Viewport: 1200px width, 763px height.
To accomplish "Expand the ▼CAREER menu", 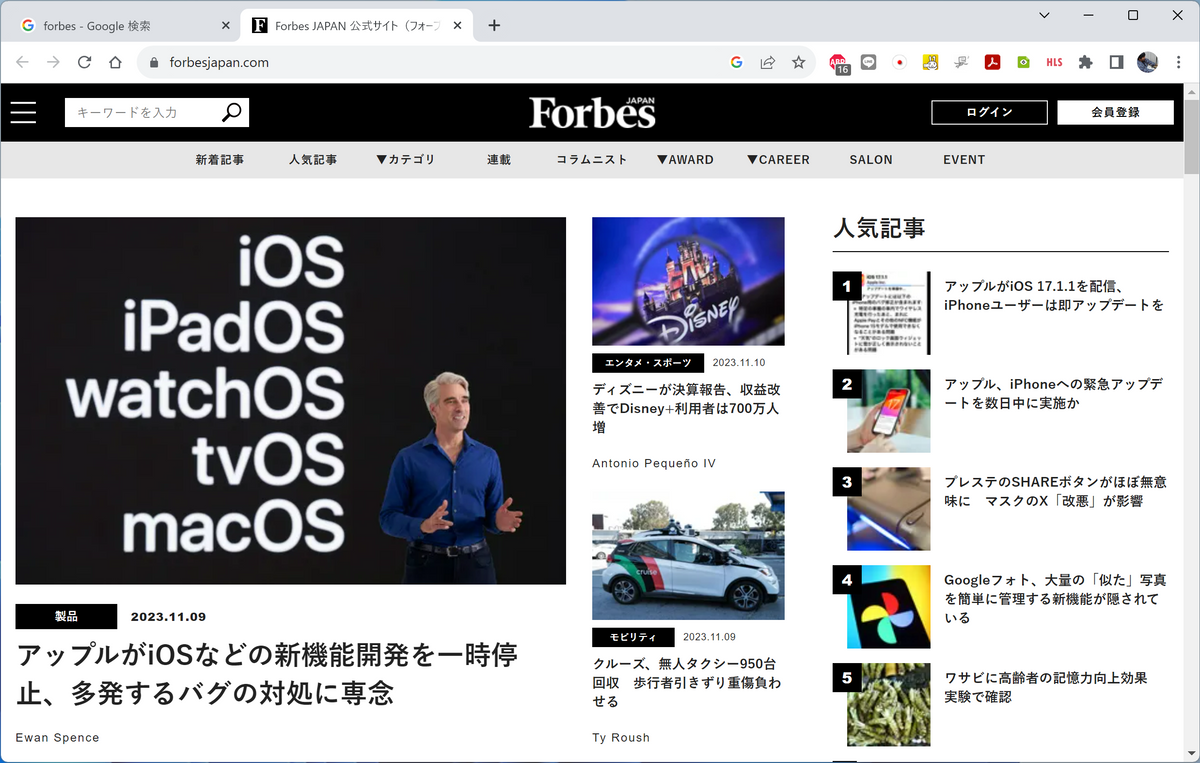I will (x=778, y=159).
